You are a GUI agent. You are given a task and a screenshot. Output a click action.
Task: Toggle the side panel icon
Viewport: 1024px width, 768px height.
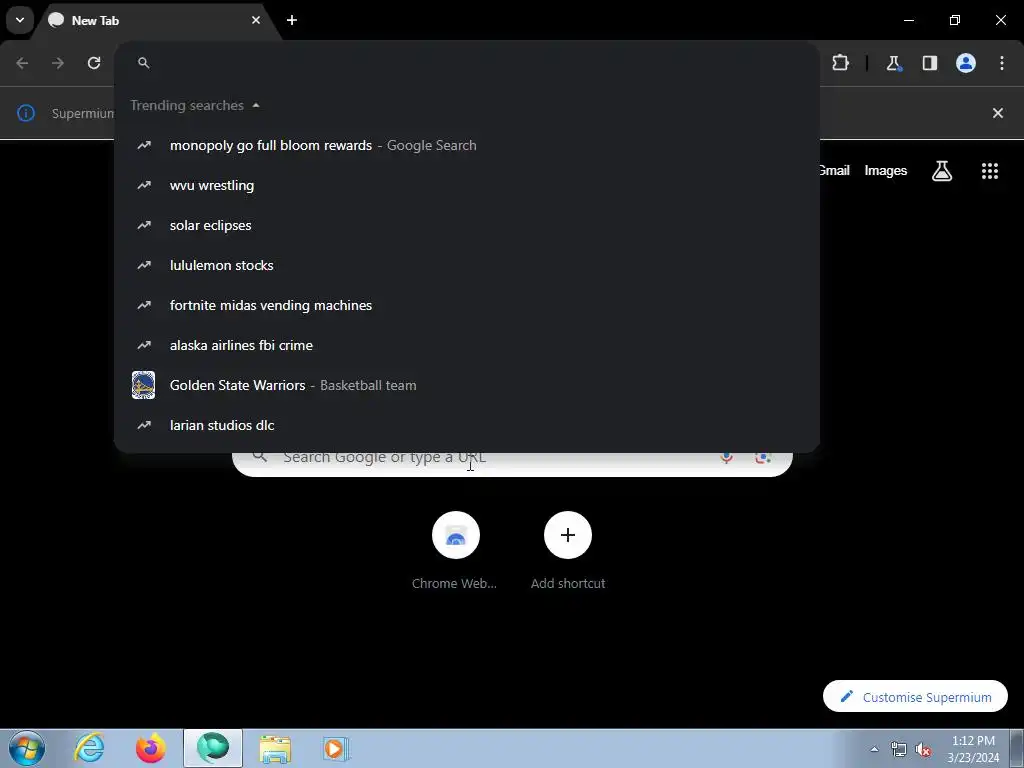929,63
